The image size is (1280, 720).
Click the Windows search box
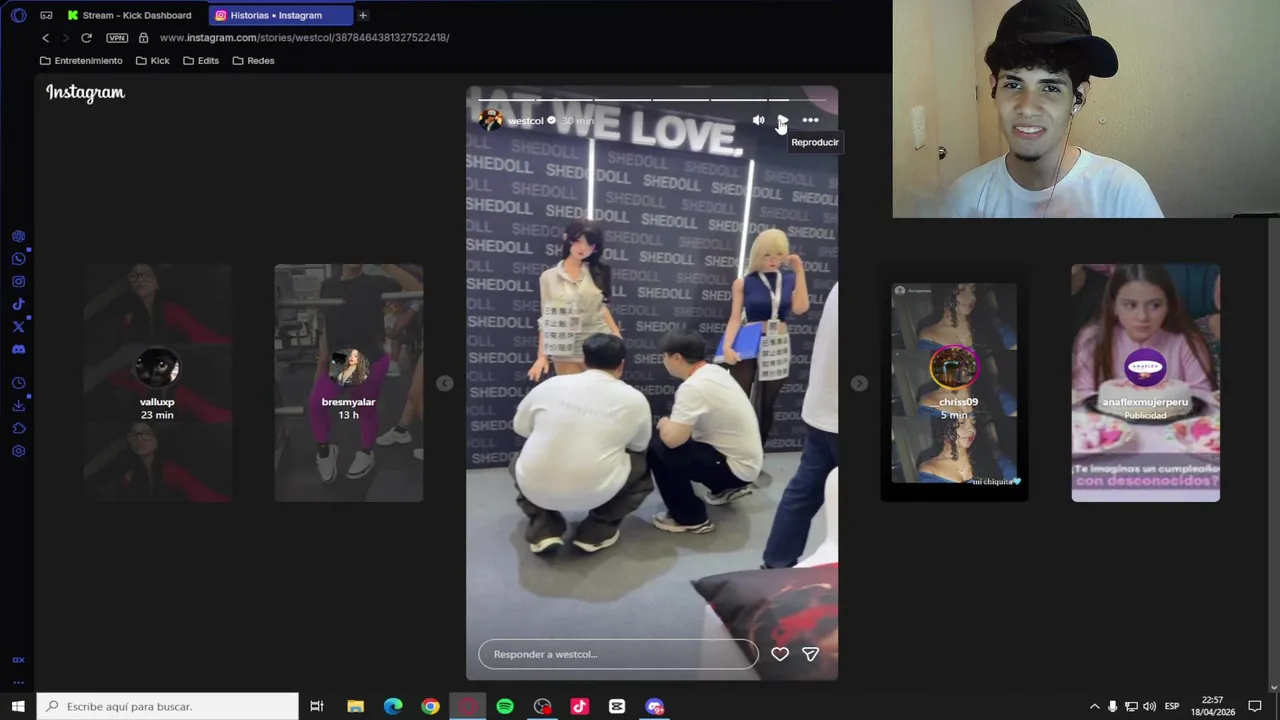[x=168, y=706]
